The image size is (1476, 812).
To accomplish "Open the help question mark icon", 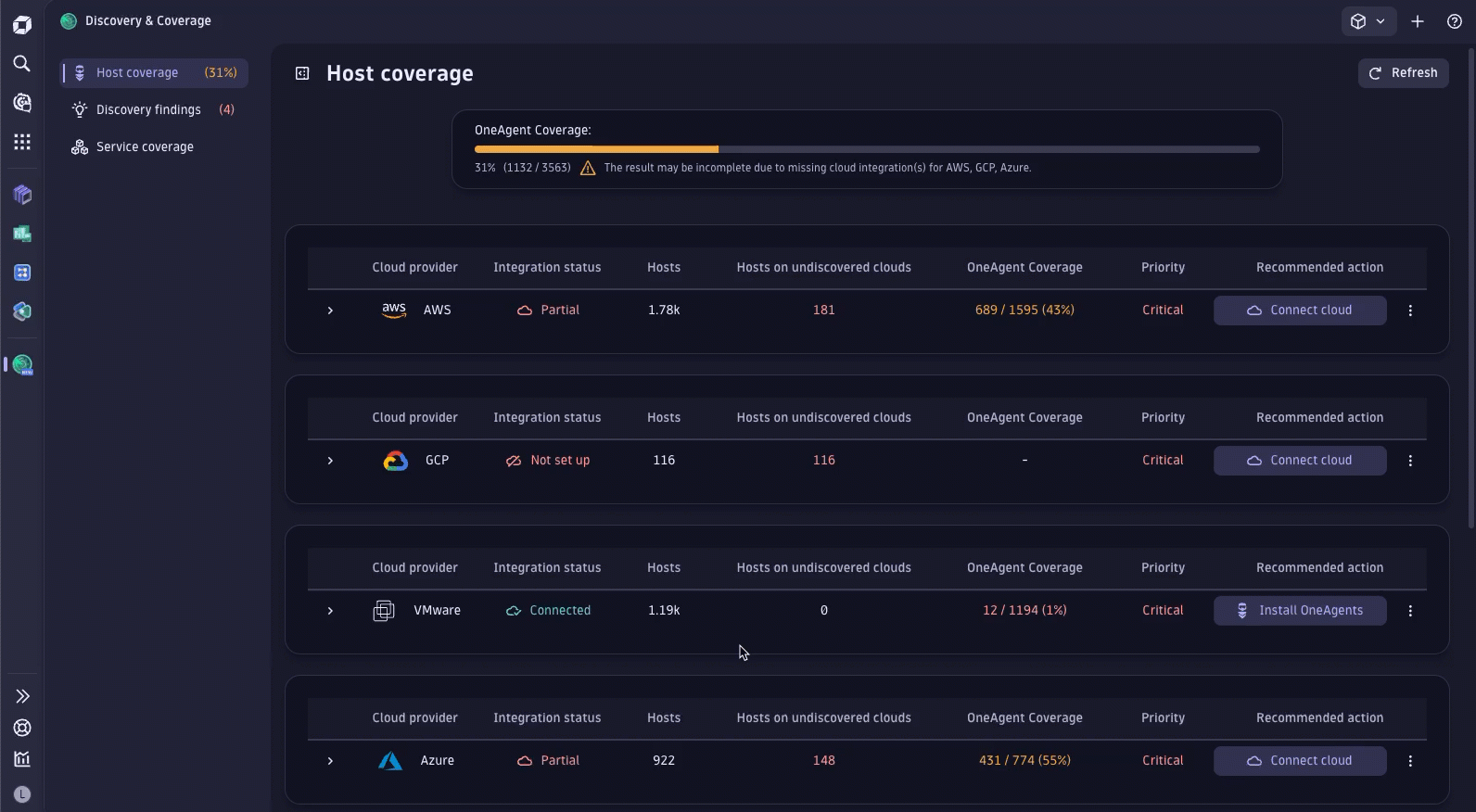I will point(1455,21).
